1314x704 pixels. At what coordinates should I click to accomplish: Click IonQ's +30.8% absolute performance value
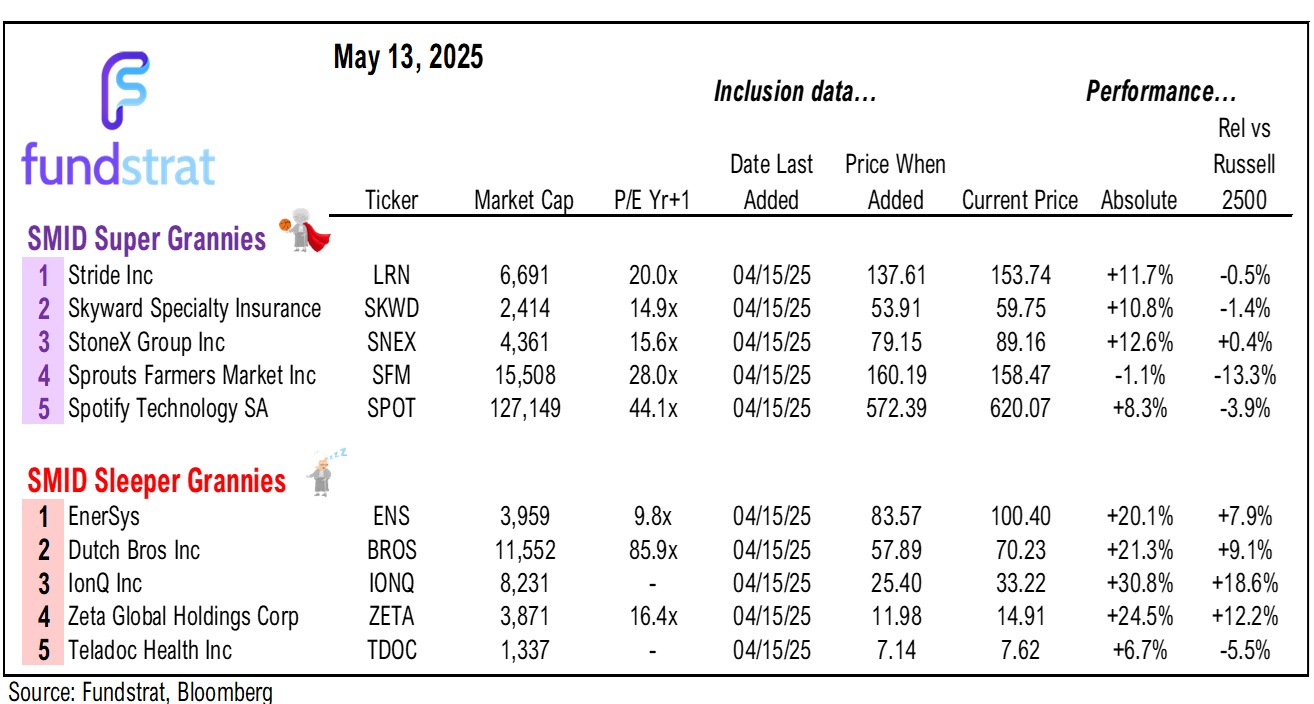pyautogui.click(x=1139, y=584)
